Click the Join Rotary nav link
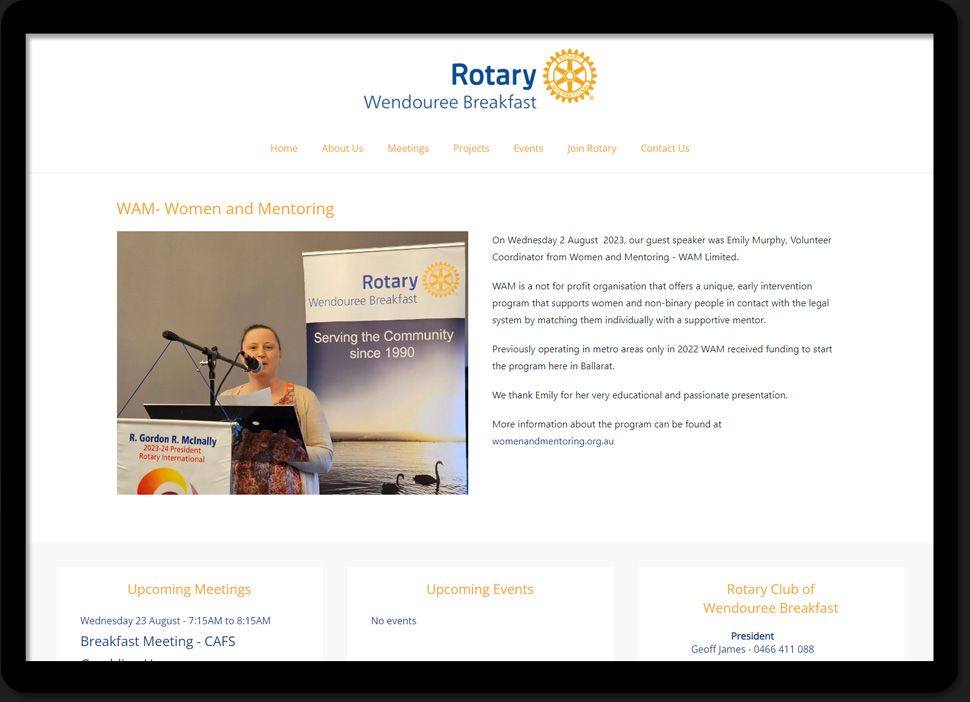Screen dimensions: 970x702 pyautogui.click(x=591, y=148)
